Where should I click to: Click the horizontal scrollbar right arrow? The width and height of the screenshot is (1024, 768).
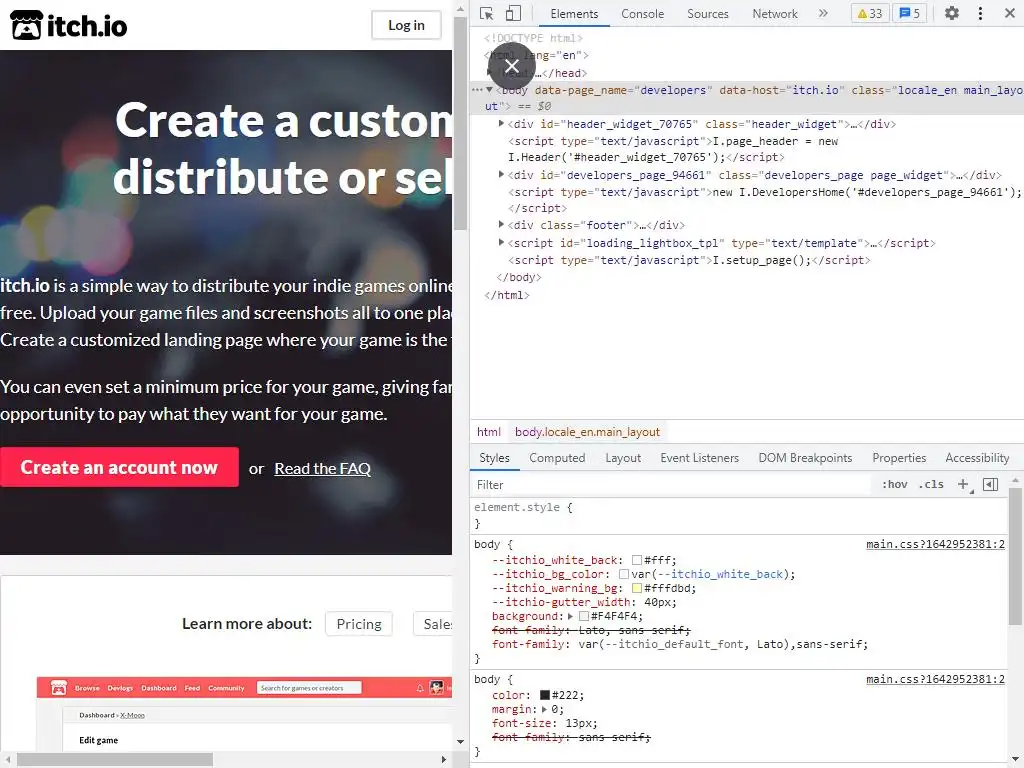point(444,760)
